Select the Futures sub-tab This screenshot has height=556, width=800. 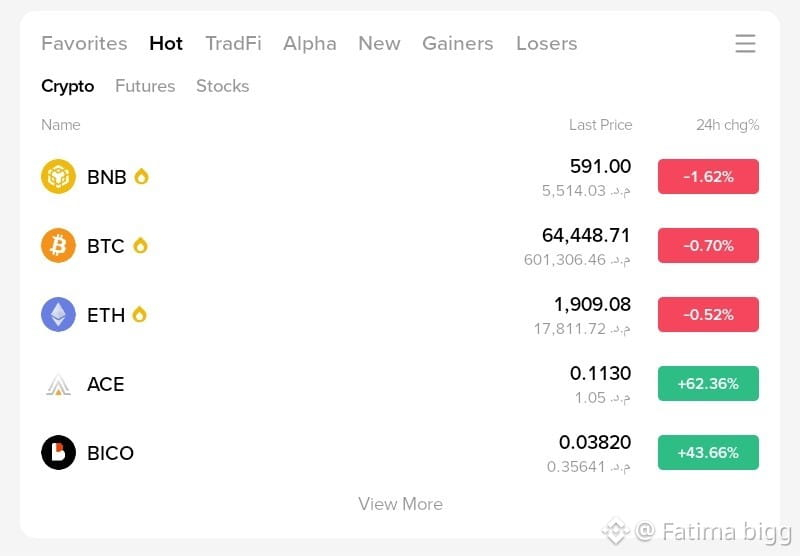click(x=145, y=86)
